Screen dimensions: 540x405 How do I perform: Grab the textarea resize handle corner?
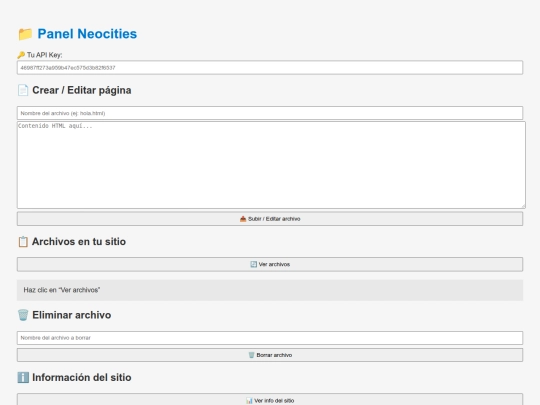[523, 206]
